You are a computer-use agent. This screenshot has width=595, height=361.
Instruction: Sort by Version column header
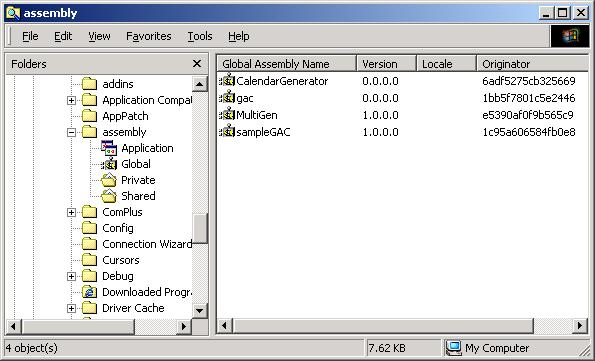pyautogui.click(x=386, y=63)
